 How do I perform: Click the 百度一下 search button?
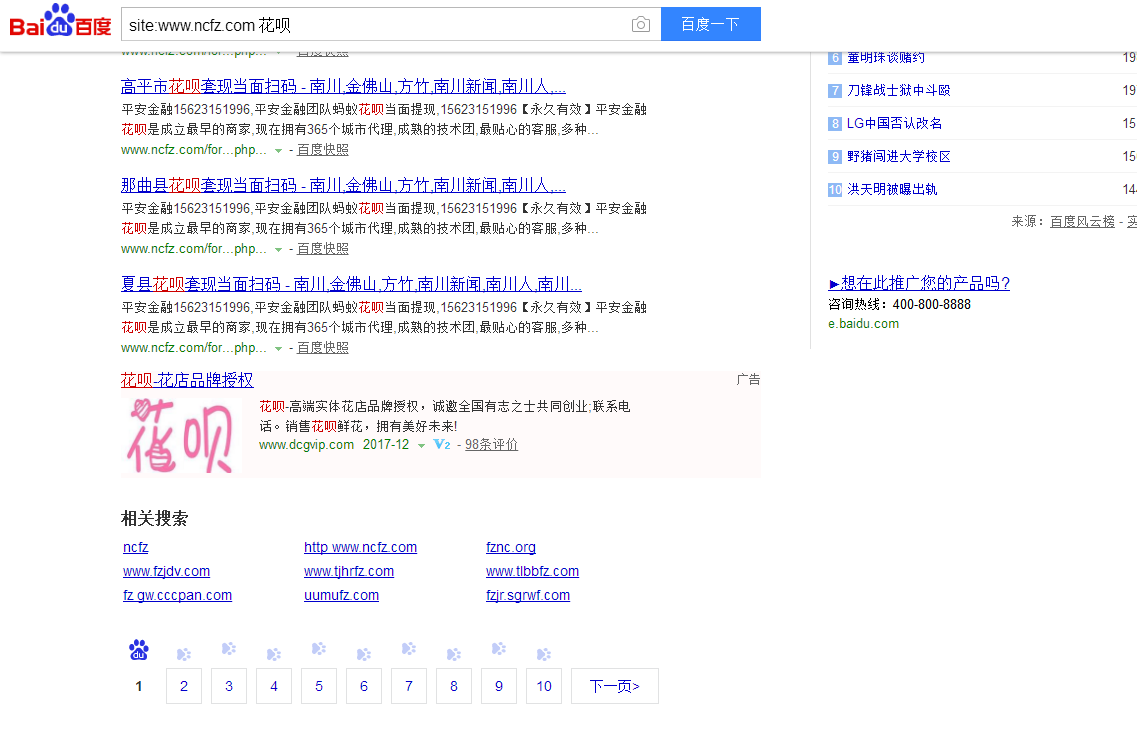tap(710, 23)
